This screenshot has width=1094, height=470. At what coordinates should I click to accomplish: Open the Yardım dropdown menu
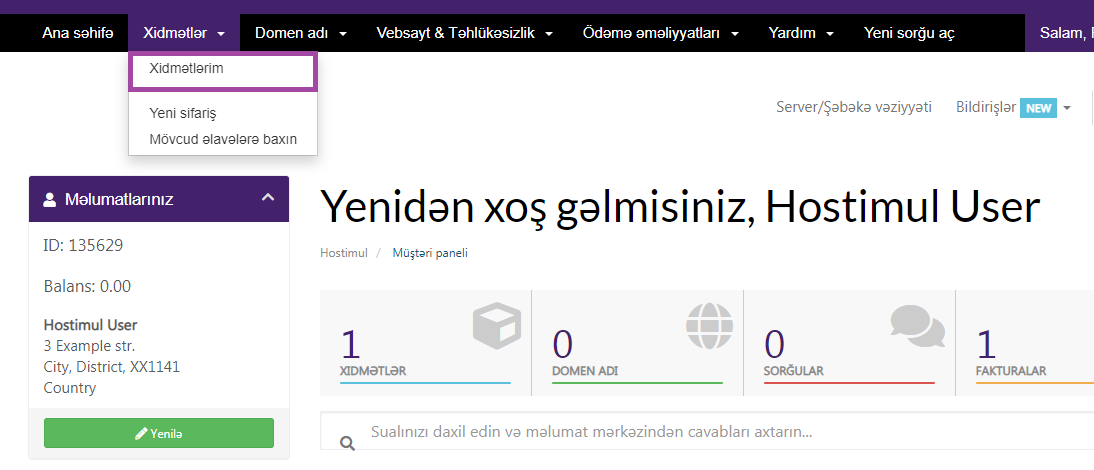[801, 33]
